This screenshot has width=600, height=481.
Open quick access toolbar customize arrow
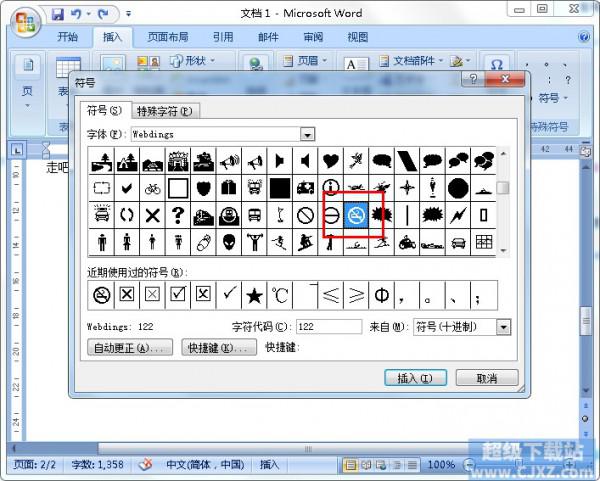point(129,14)
